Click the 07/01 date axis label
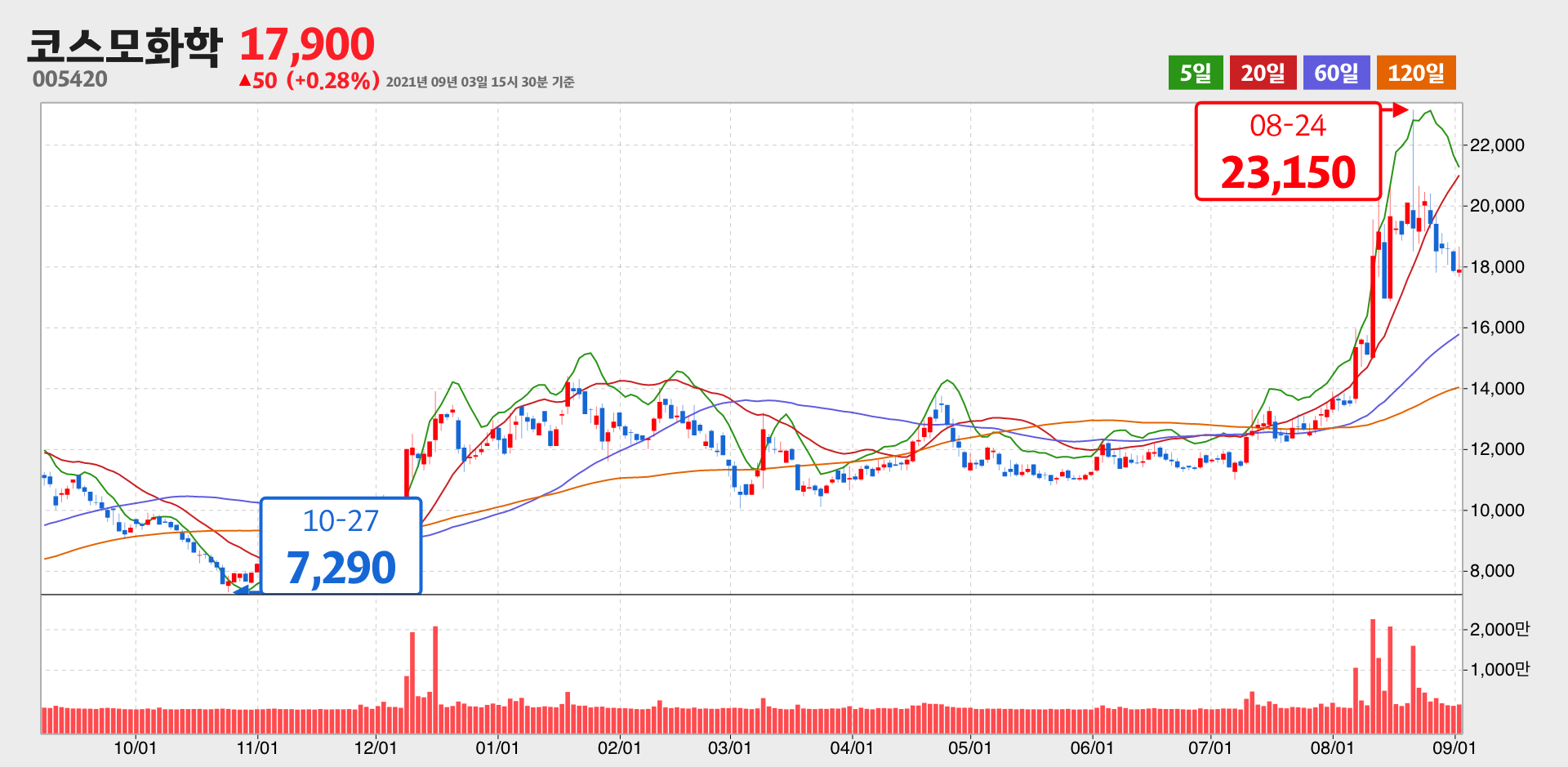This screenshot has width=1568, height=767. (1210, 748)
